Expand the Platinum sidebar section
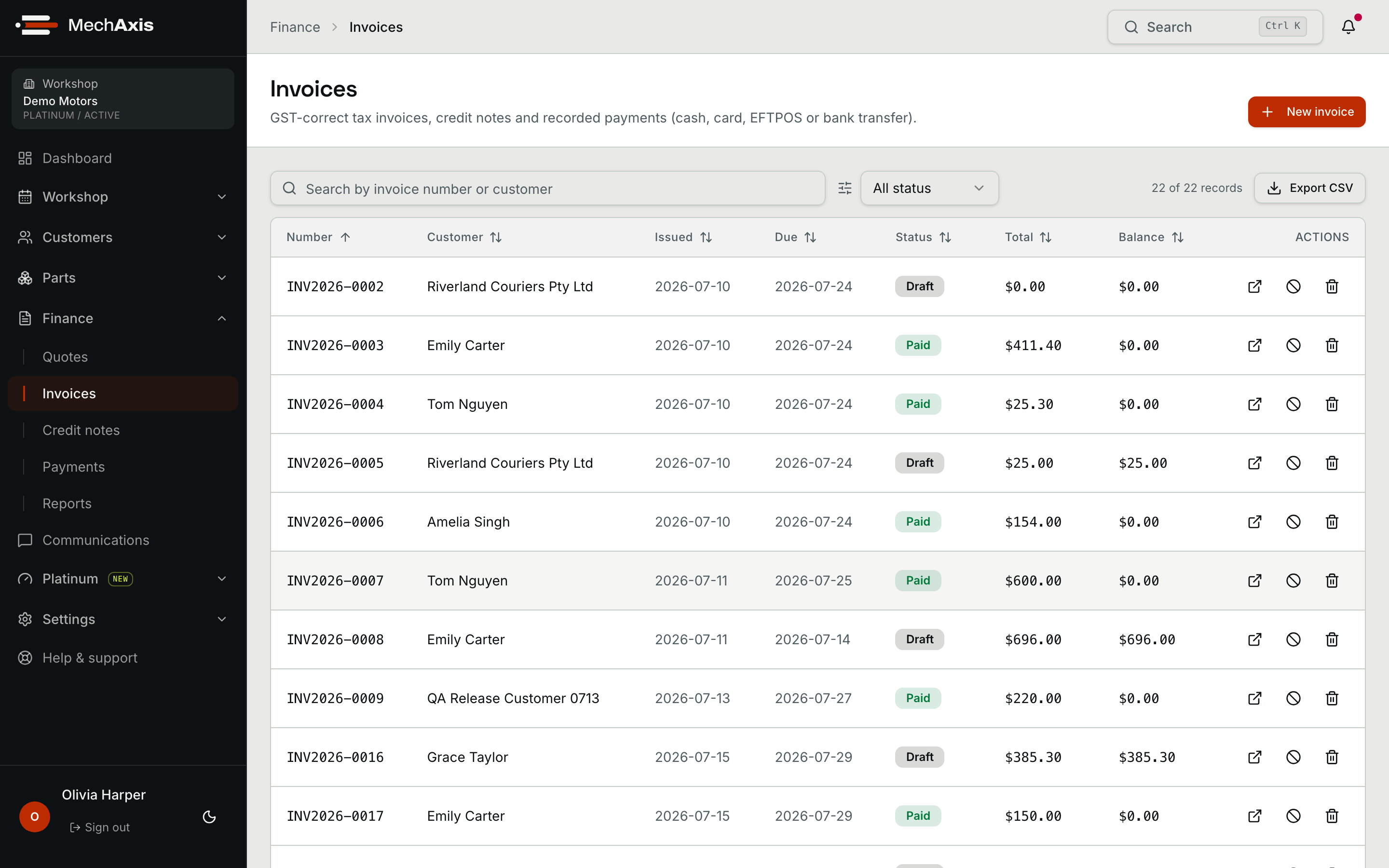This screenshot has width=1389, height=868. pyautogui.click(x=123, y=579)
